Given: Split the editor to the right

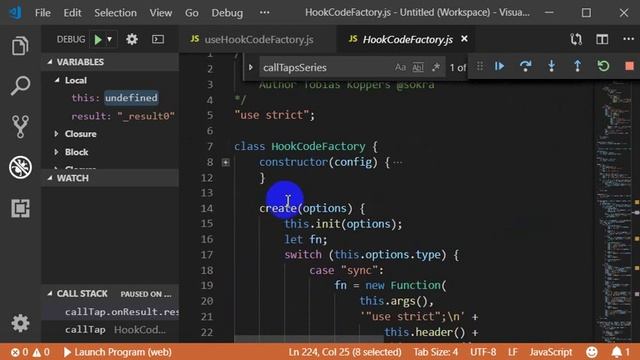Looking at the screenshot, I should (x=602, y=40).
